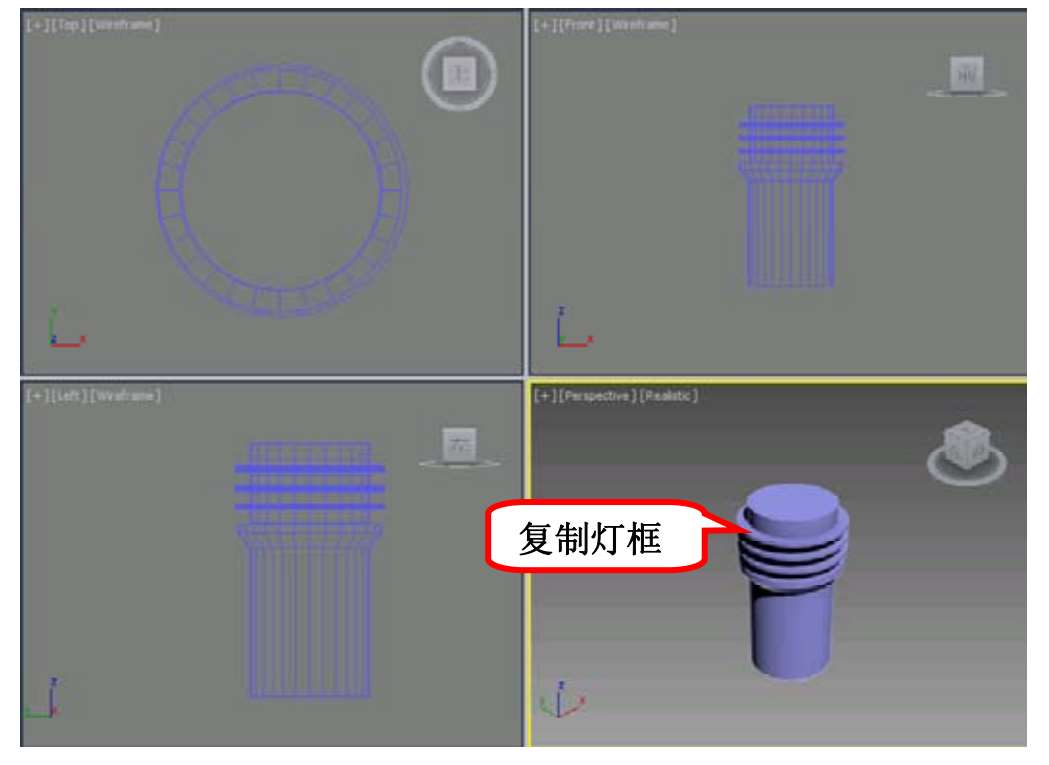
Task: Click the ViewCube in the Top viewport
Action: pyautogui.click(x=459, y=73)
